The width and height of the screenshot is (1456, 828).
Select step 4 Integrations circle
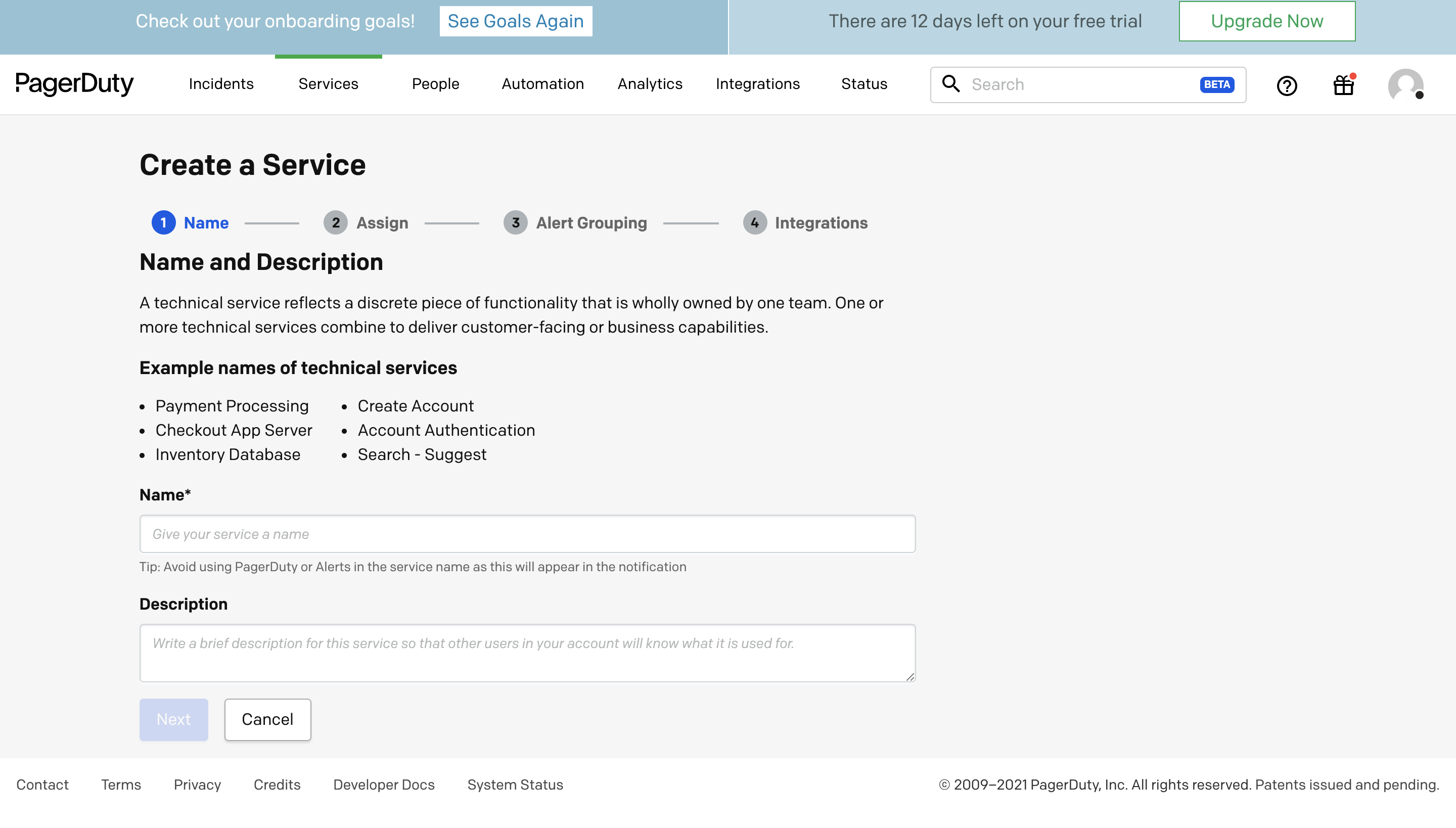point(755,222)
